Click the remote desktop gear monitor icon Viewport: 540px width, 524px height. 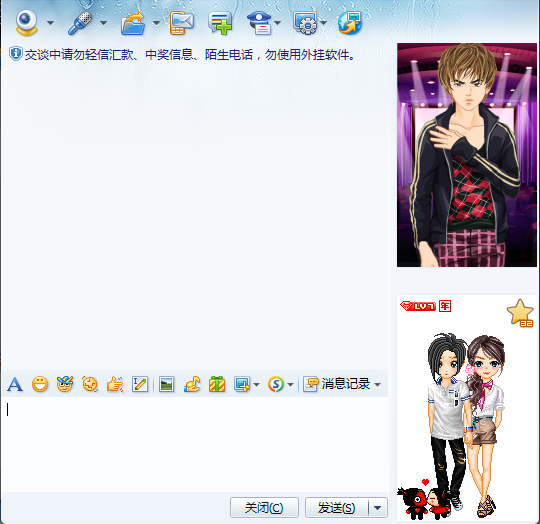click(305, 23)
